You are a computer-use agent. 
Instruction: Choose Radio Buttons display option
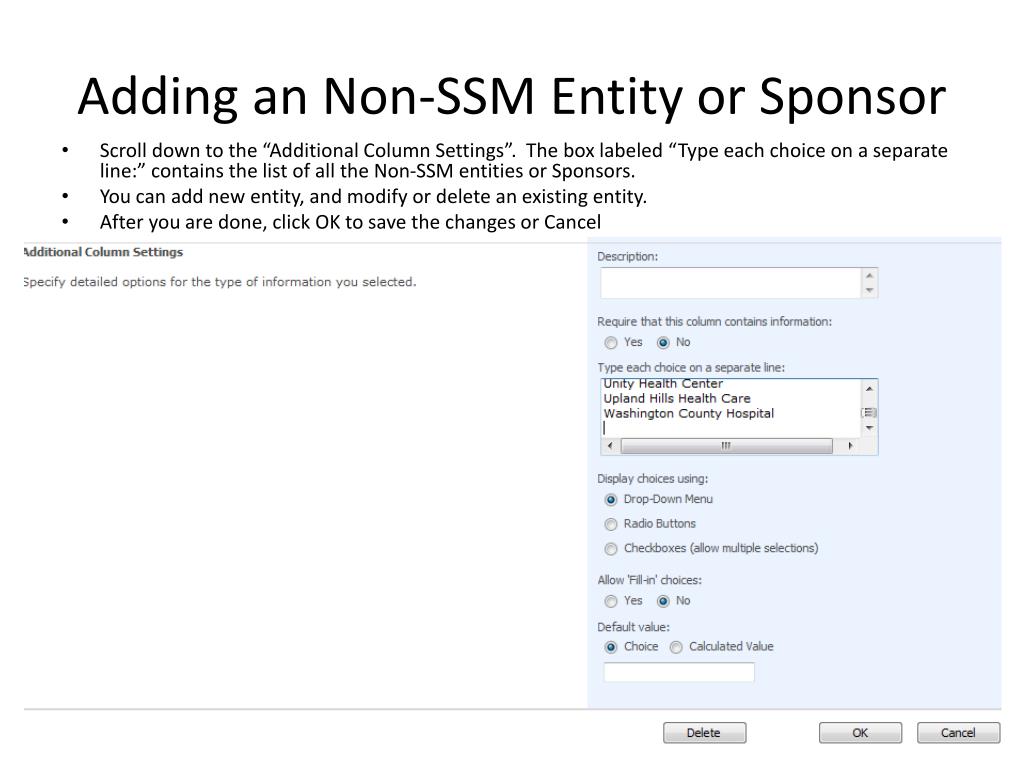click(x=611, y=524)
